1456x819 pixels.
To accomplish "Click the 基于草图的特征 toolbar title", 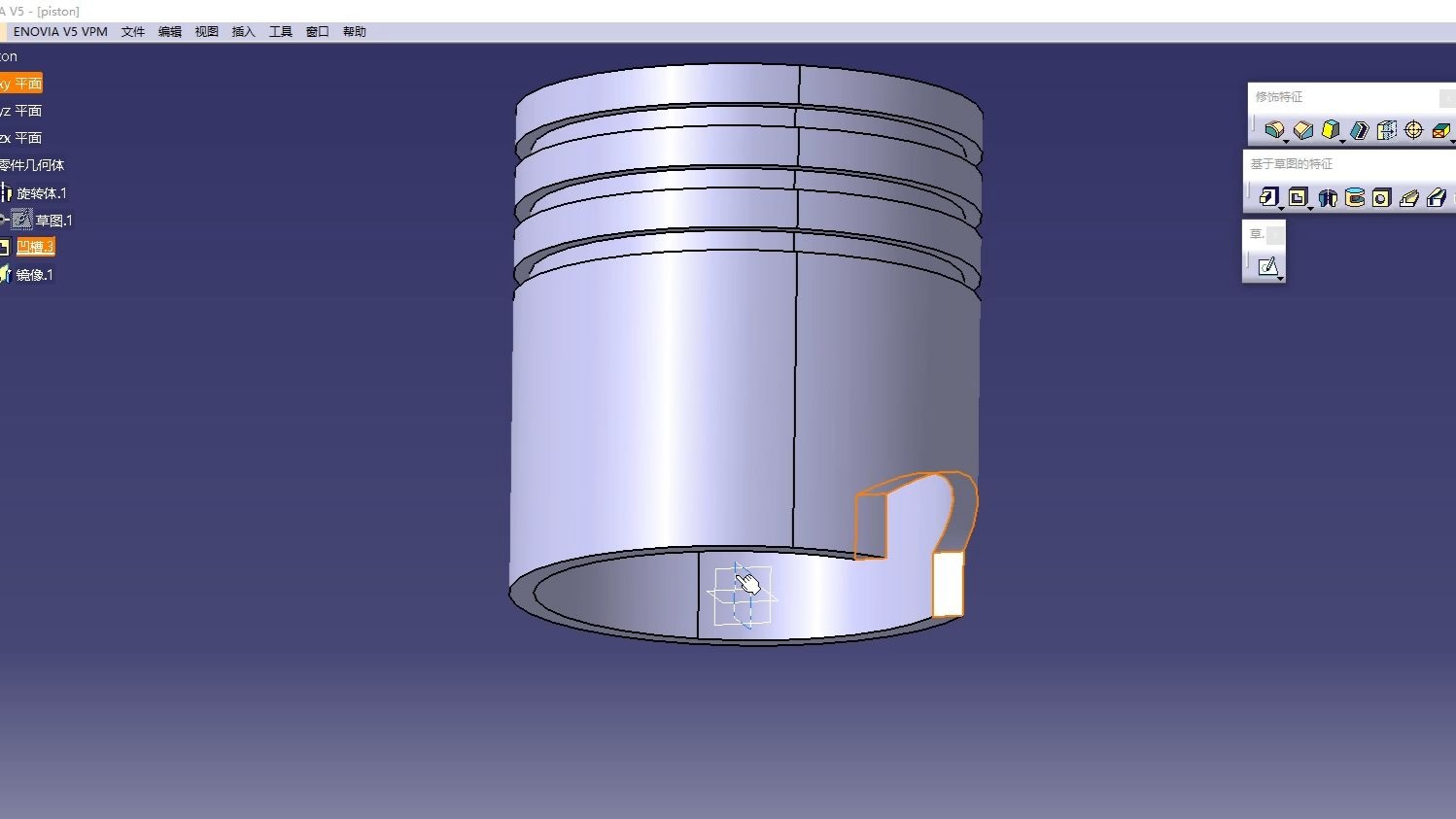I will click(x=1292, y=164).
